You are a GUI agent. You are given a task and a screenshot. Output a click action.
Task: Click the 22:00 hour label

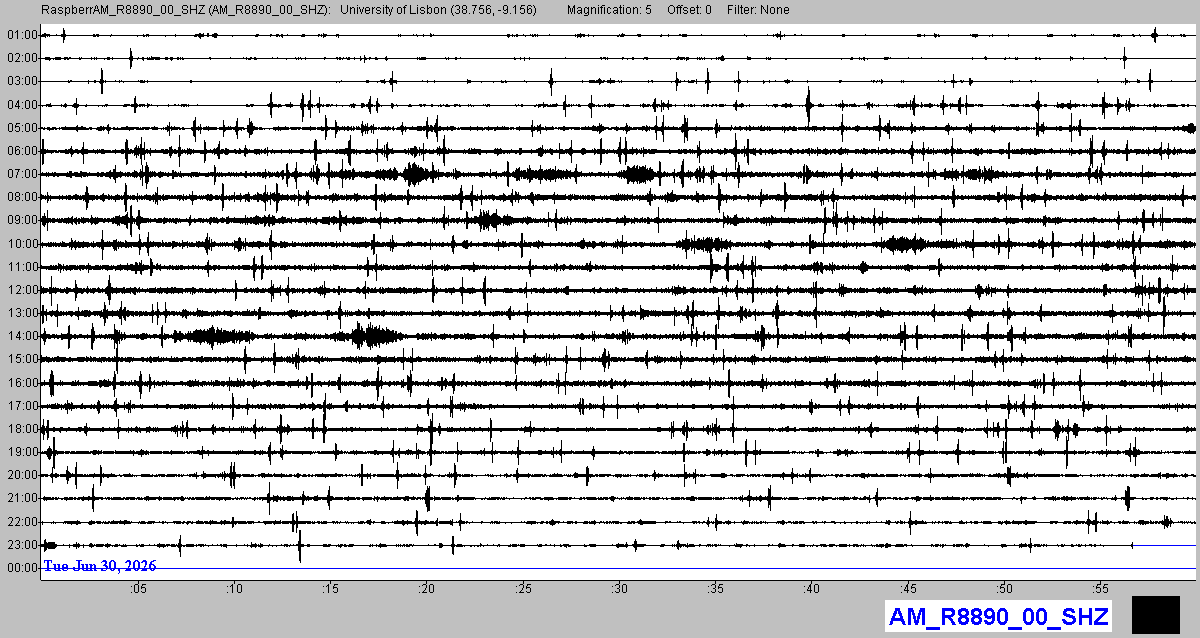click(22, 522)
